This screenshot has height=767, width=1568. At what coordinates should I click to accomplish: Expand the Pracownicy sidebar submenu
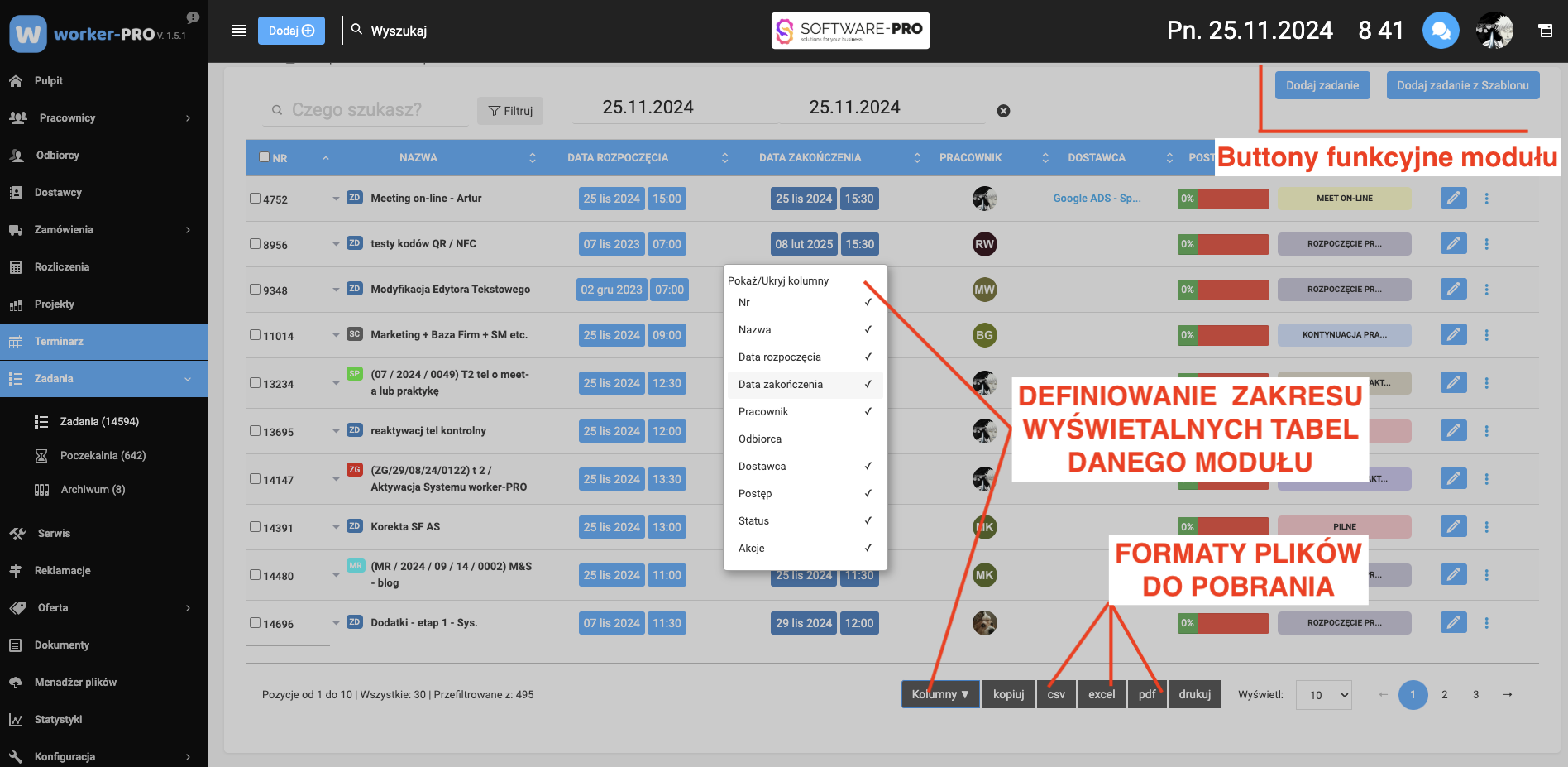[x=188, y=118]
